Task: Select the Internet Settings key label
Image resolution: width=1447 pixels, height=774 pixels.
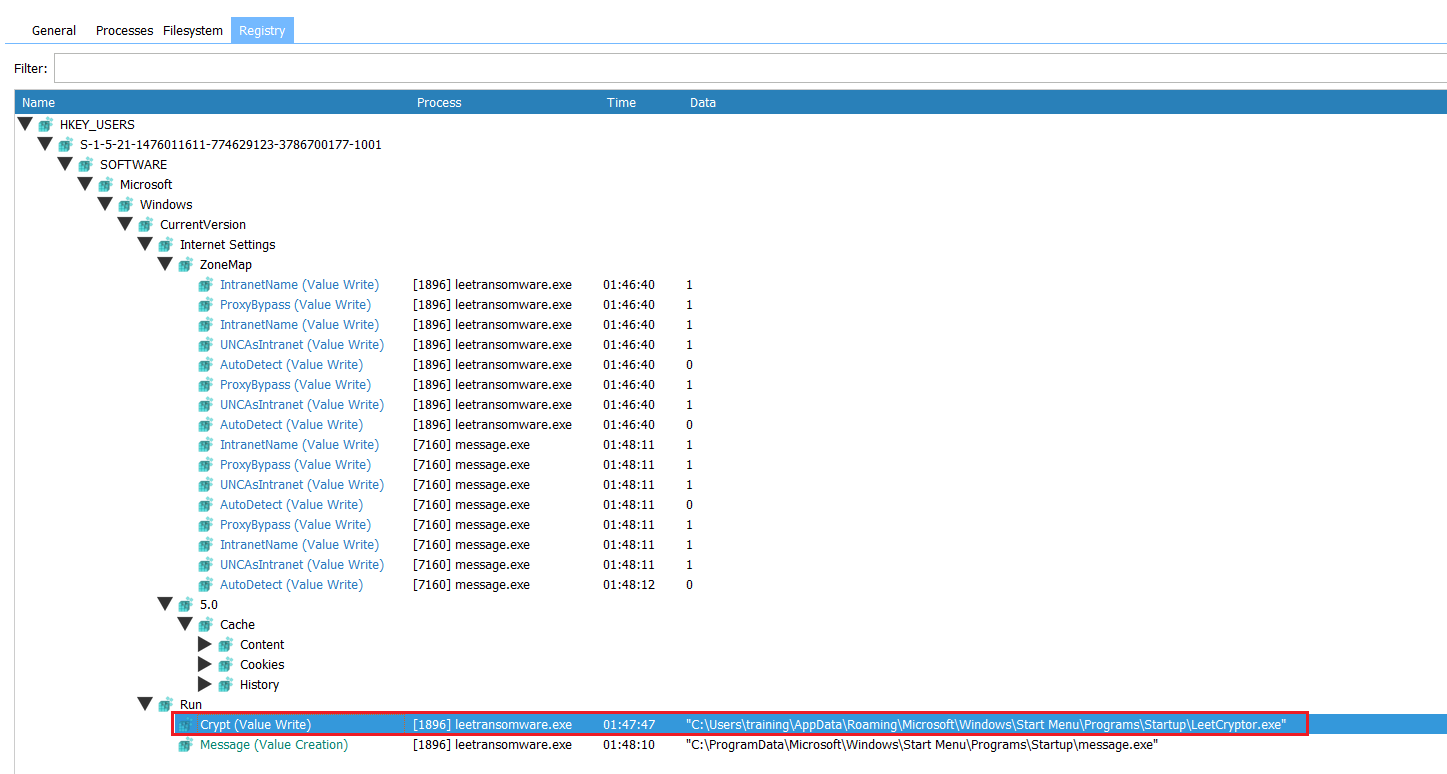Action: point(227,244)
